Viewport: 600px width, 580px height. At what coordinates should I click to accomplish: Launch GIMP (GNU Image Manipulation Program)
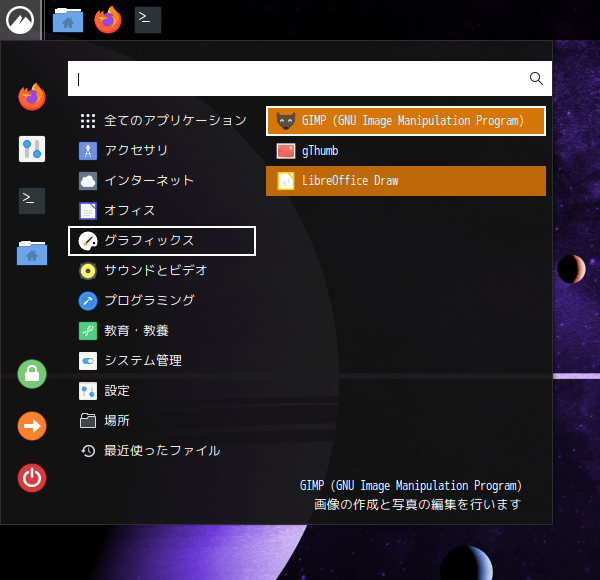coord(406,121)
